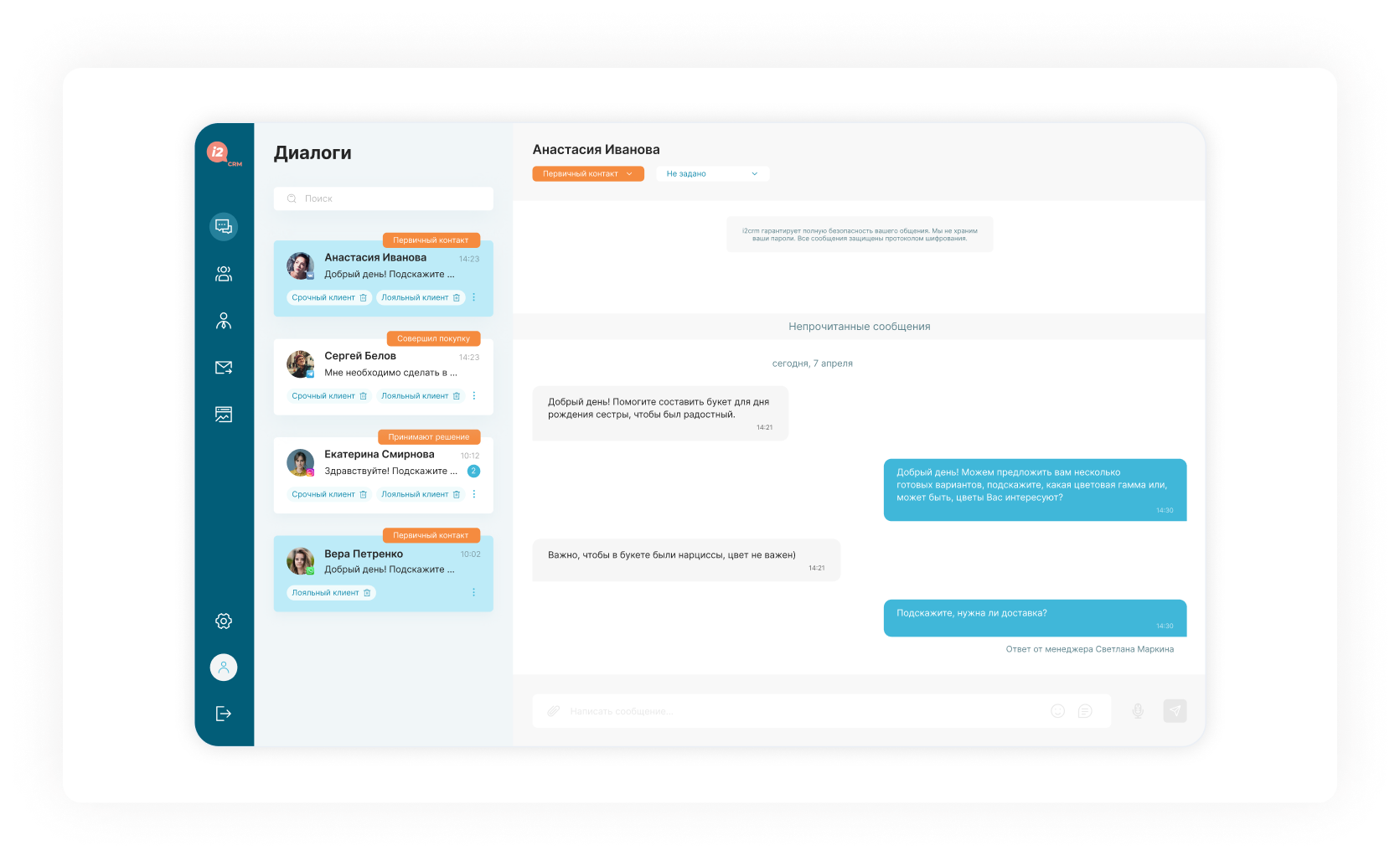Click the mail envelope icon in sidebar
This screenshot has height=861, width=1400.
point(224,368)
